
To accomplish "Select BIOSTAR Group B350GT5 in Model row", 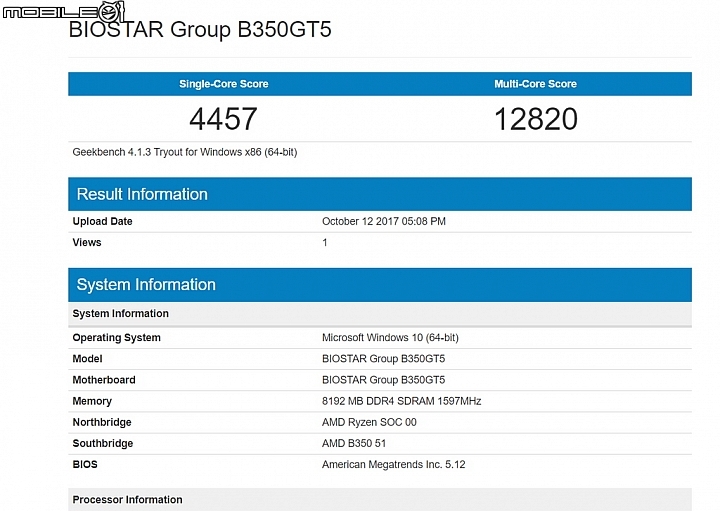I will (x=383, y=359).
